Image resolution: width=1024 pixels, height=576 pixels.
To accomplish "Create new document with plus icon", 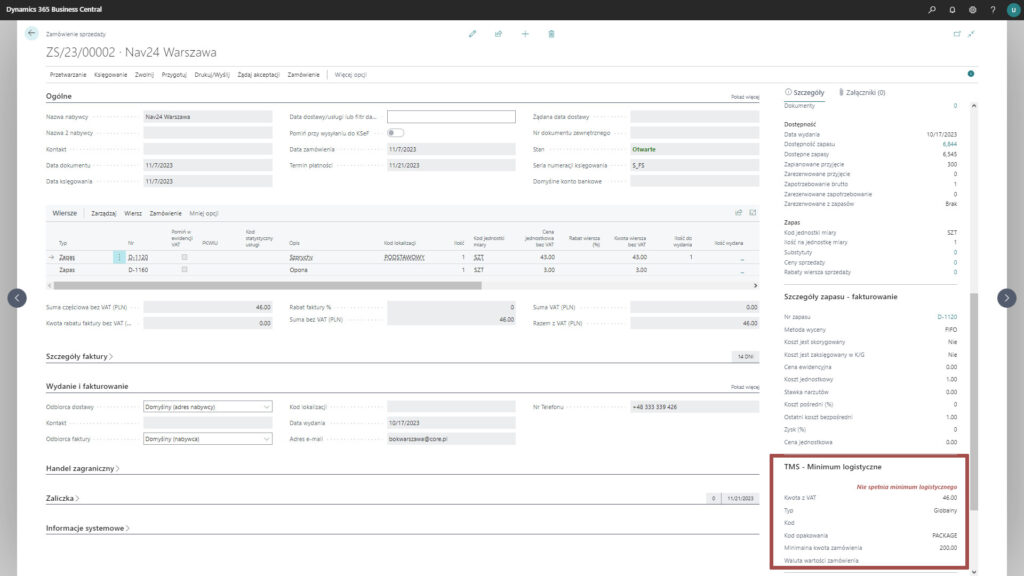I will 525,34.
